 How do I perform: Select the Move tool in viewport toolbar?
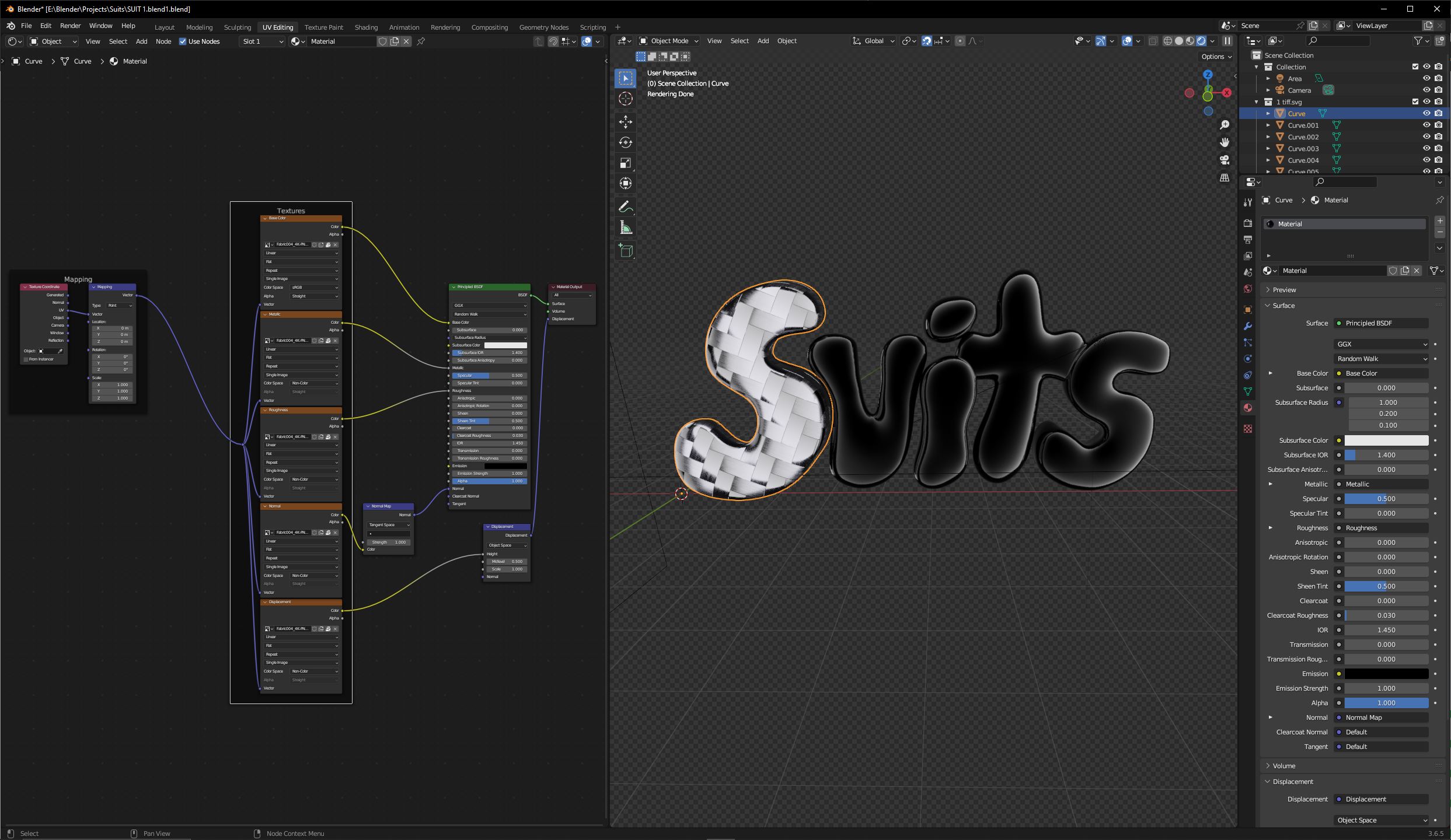625,121
